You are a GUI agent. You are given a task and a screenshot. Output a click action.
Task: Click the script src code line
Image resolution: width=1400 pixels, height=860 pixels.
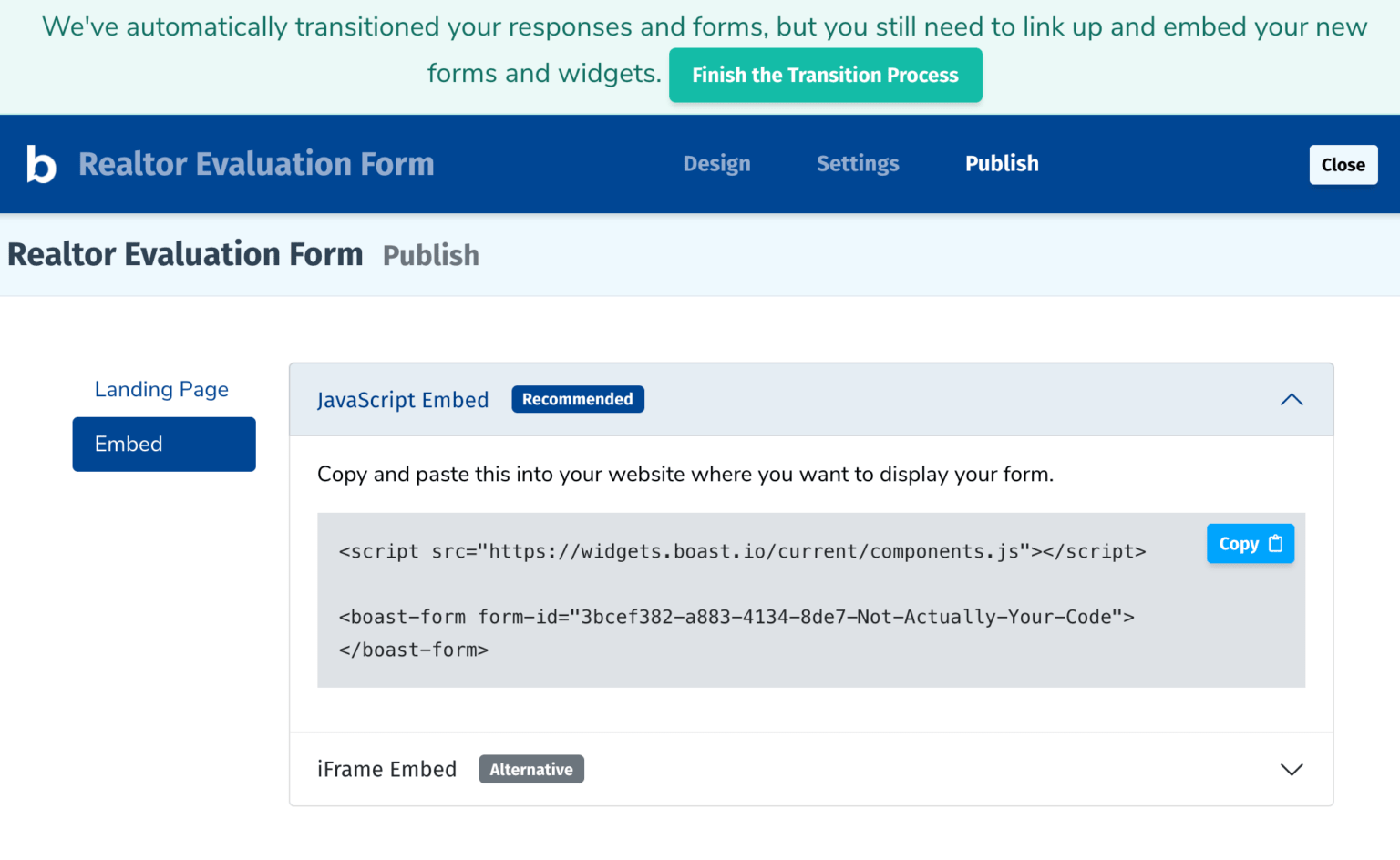(x=742, y=551)
